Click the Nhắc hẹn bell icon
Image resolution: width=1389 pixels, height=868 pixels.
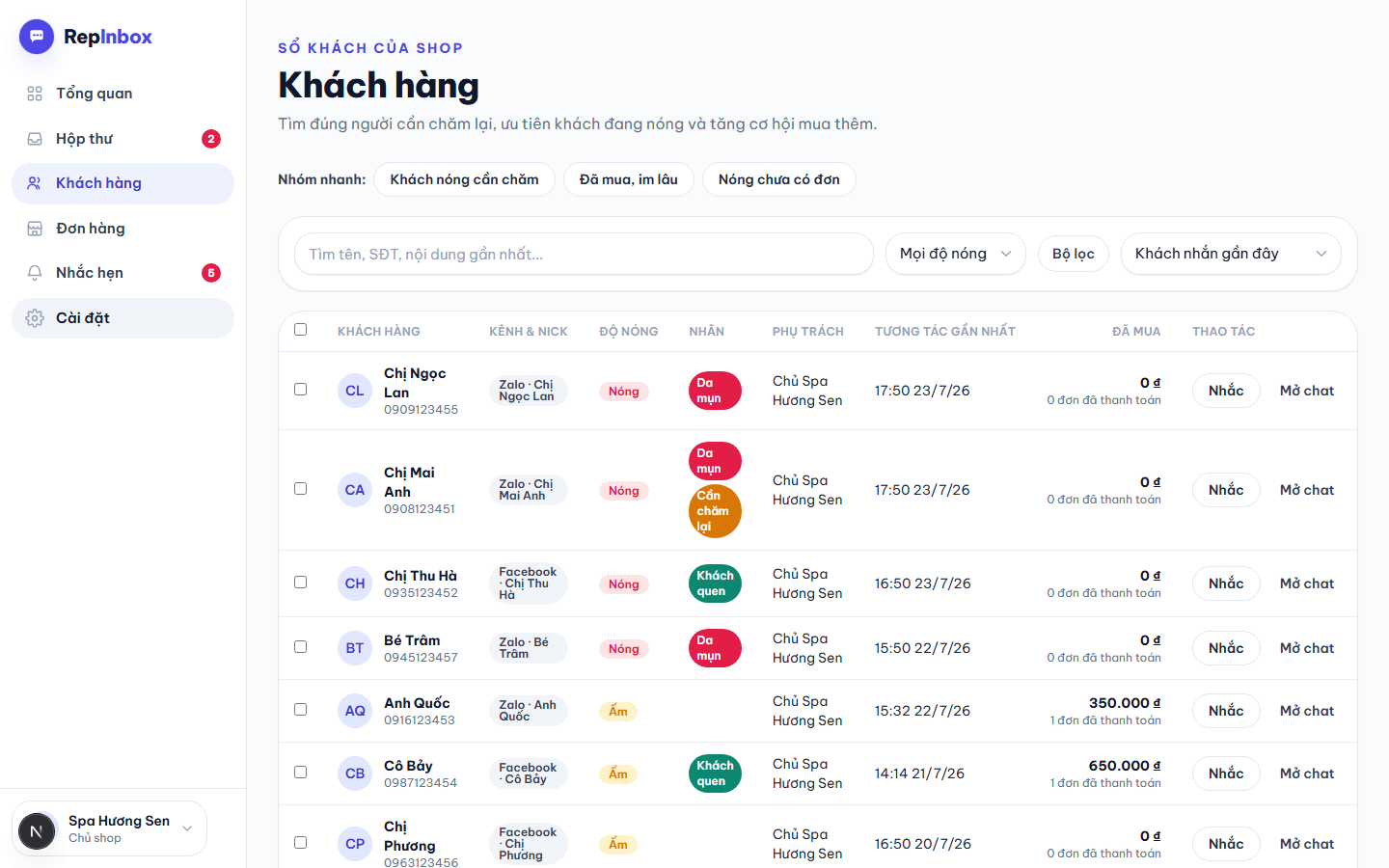pyautogui.click(x=35, y=273)
